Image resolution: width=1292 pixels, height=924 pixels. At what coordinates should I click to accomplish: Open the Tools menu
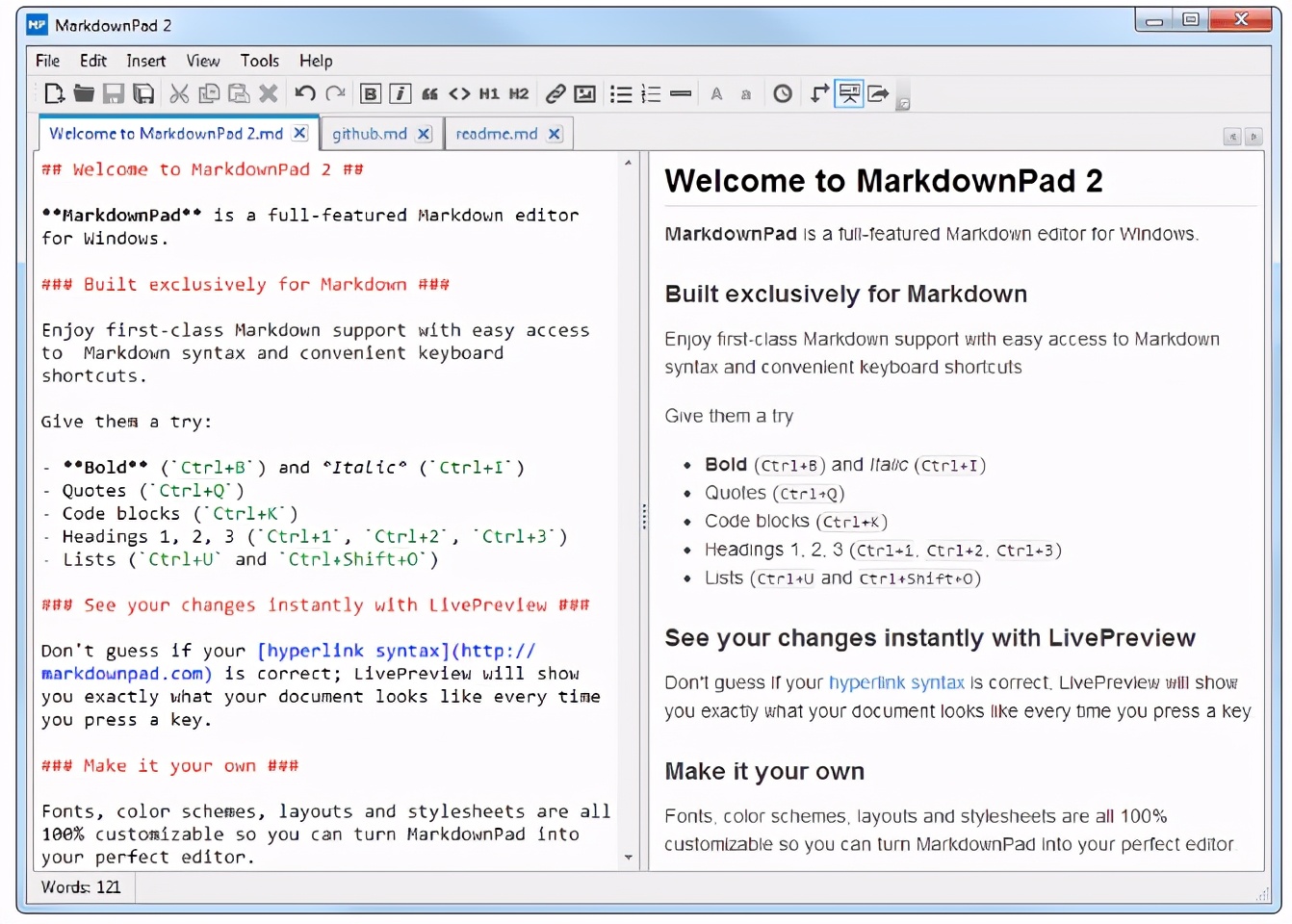pyautogui.click(x=259, y=61)
